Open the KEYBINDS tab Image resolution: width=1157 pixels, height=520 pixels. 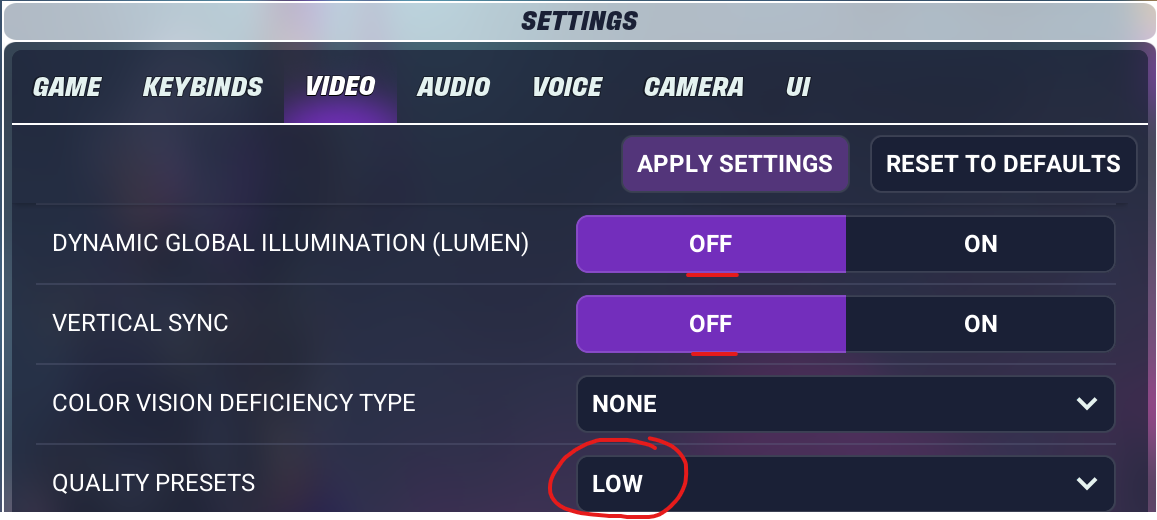(203, 87)
